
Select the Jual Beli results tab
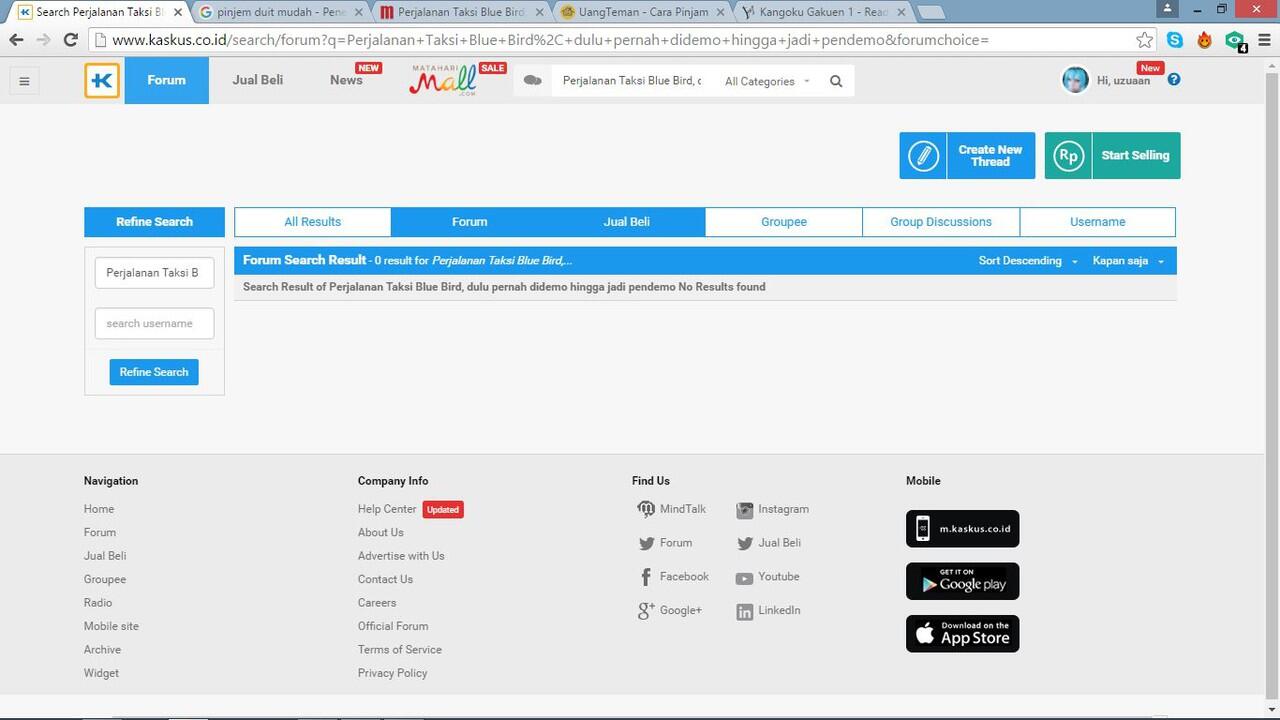click(x=627, y=222)
